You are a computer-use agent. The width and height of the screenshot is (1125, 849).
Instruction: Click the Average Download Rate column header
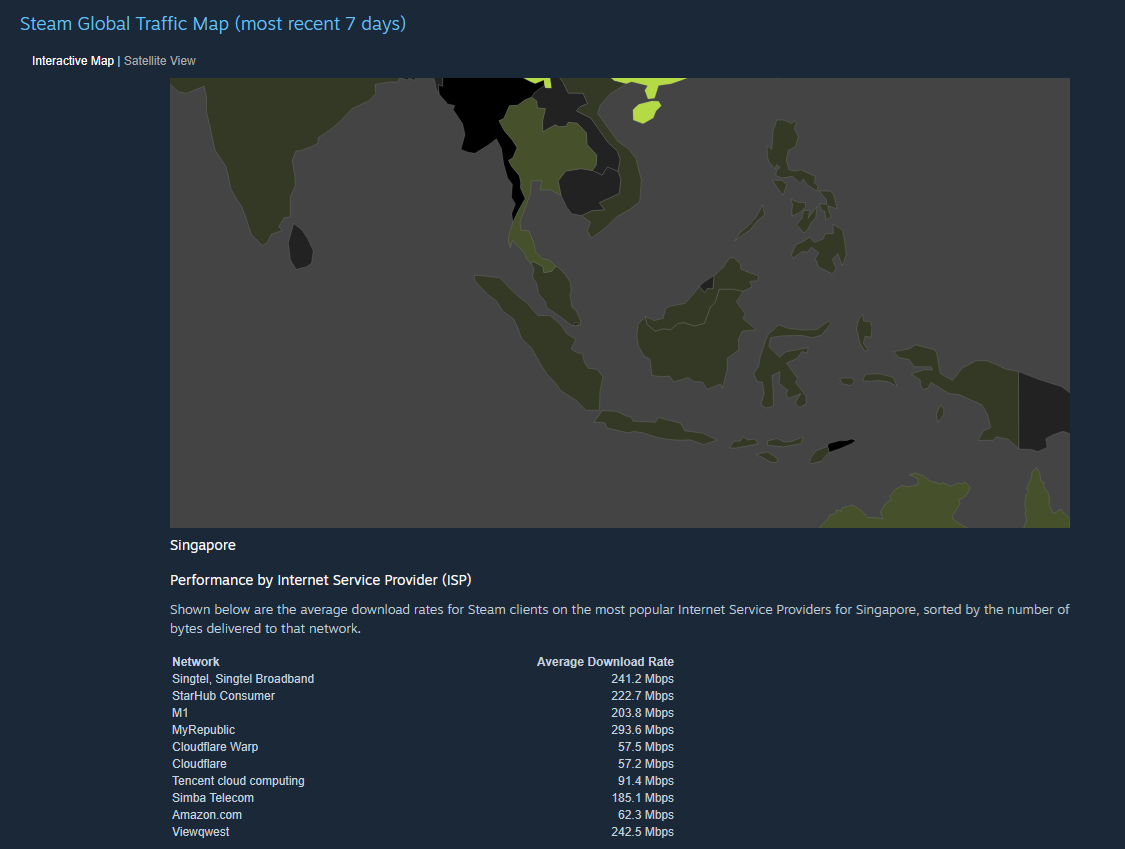point(606,662)
